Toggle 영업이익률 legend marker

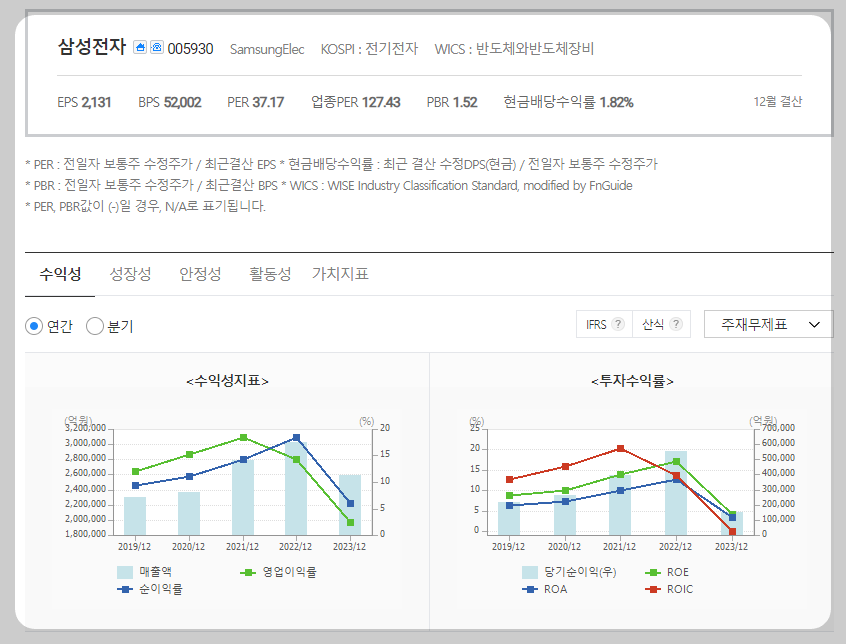(x=248, y=572)
